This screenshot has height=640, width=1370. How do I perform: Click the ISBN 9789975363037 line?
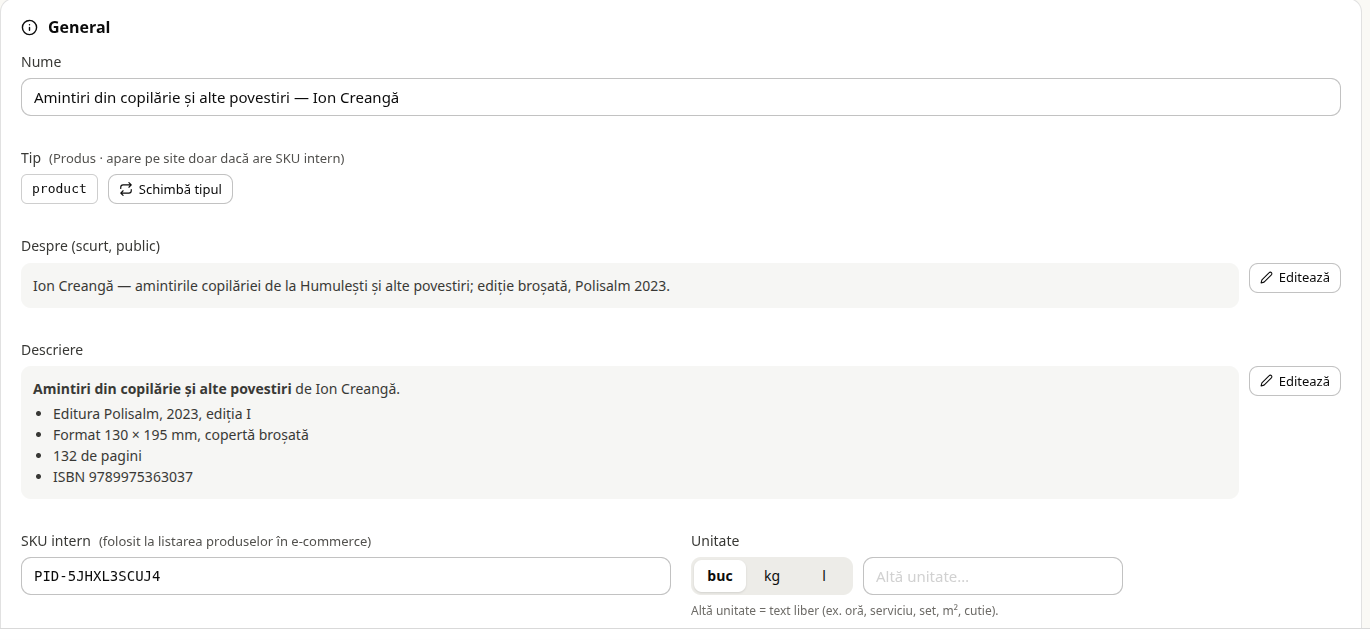tap(123, 477)
